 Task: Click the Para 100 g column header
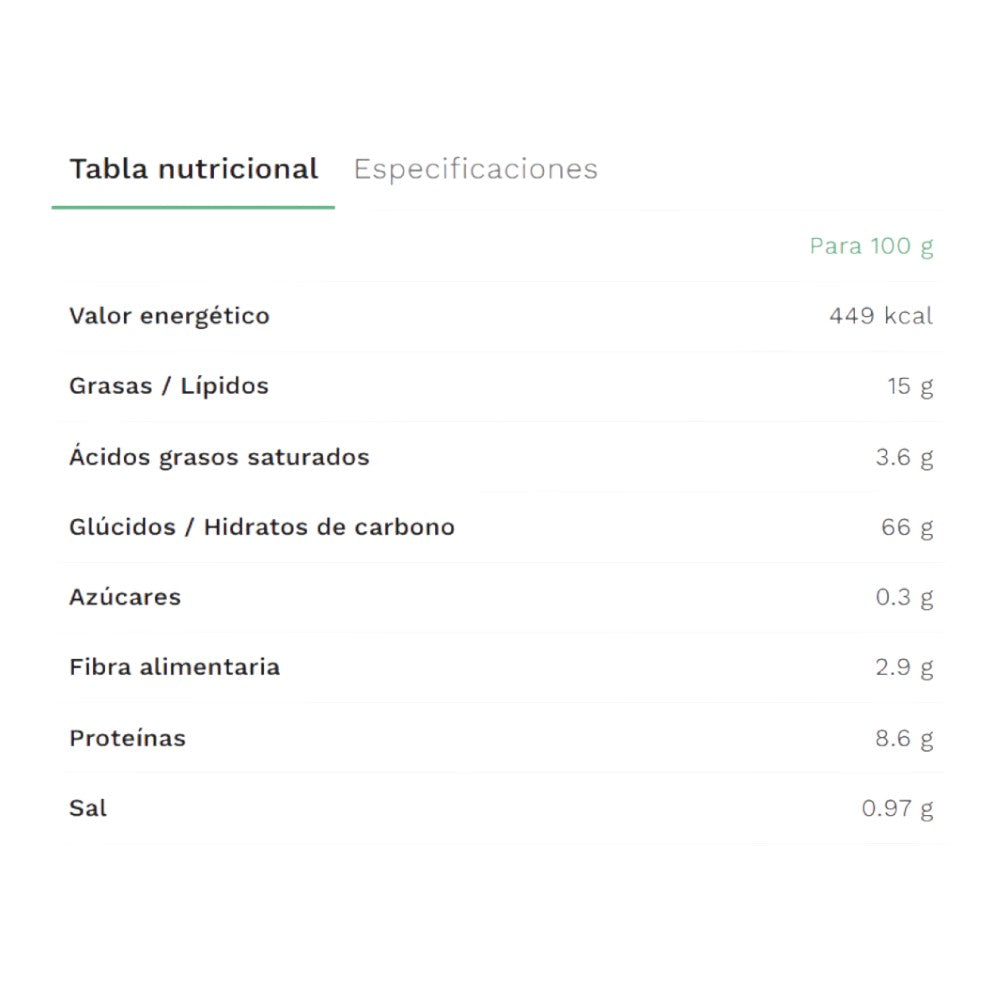[871, 246]
